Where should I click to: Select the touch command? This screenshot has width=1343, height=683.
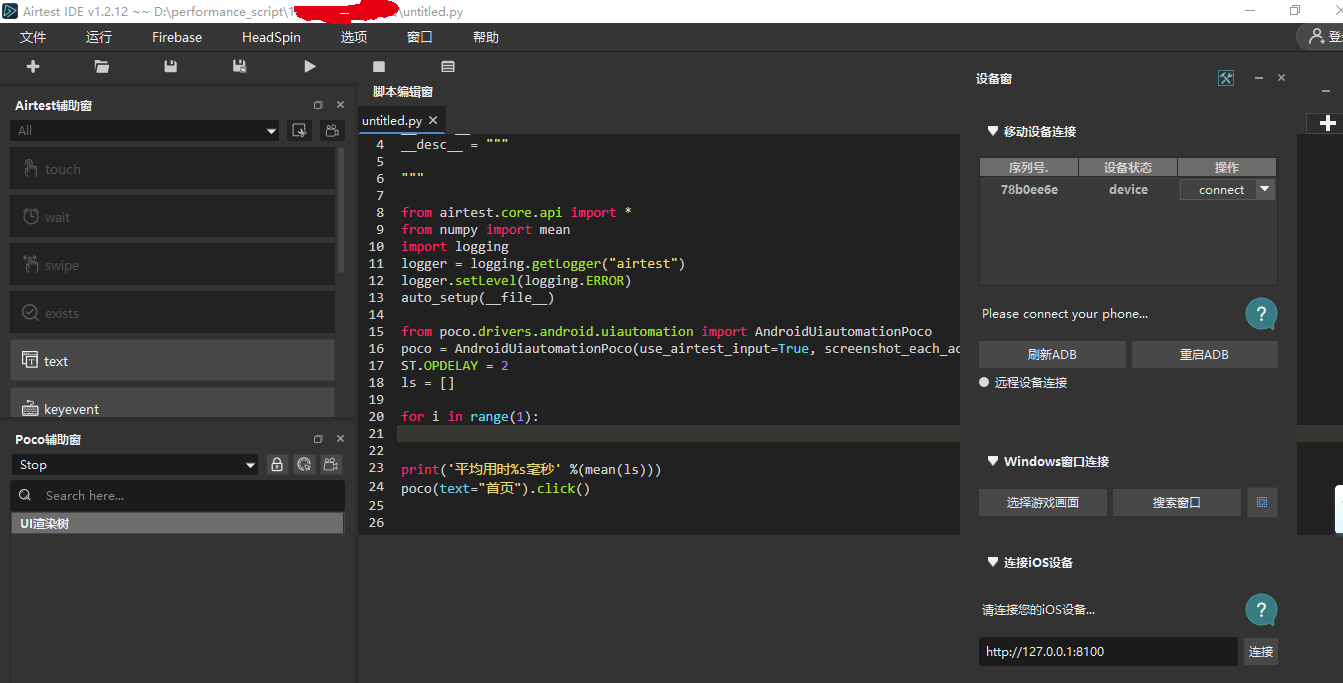pyautogui.click(x=173, y=169)
